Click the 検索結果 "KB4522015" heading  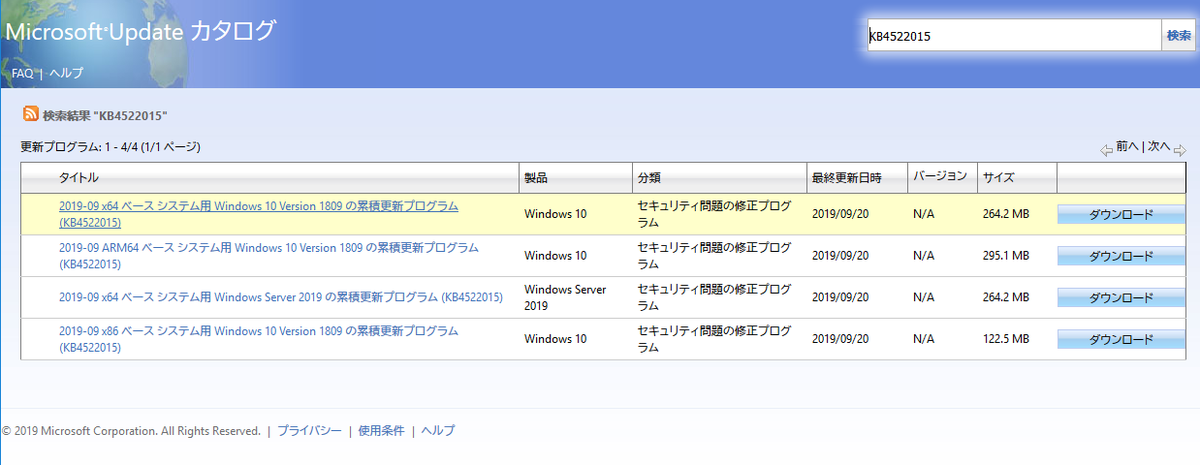tap(105, 115)
